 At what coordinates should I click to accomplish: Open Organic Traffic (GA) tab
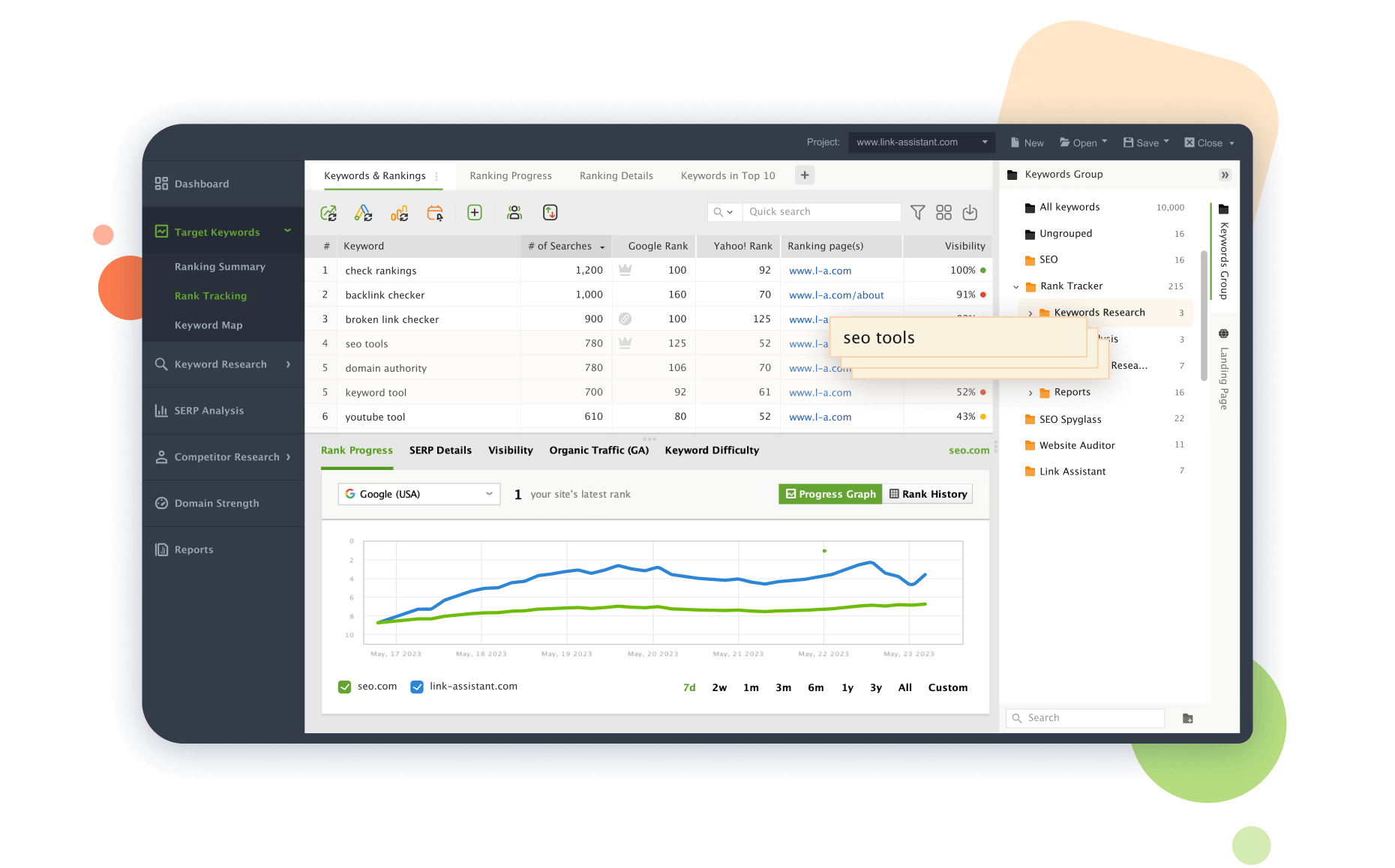[598, 450]
